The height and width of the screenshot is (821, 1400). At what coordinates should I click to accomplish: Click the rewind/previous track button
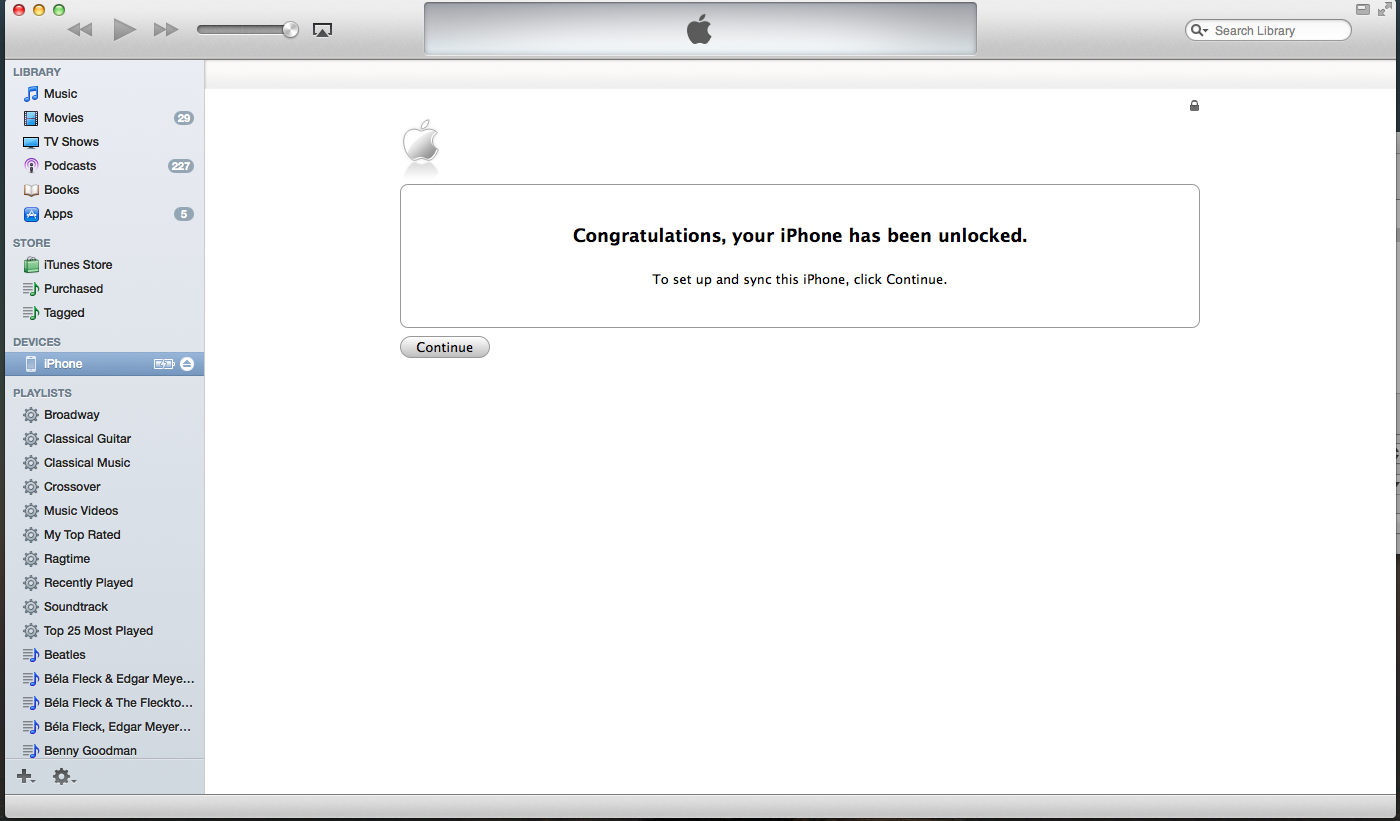coord(80,30)
